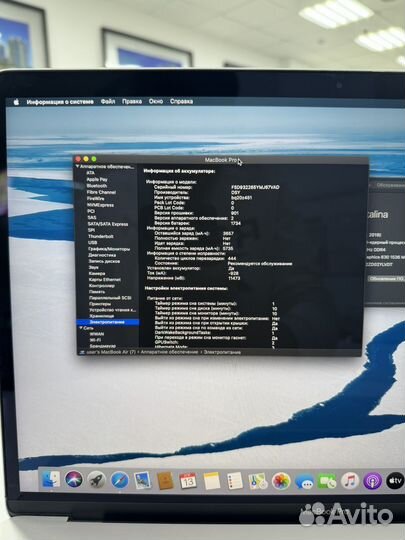
Task: Select Графика/Мониторы in sidebar
Action: click(109, 249)
